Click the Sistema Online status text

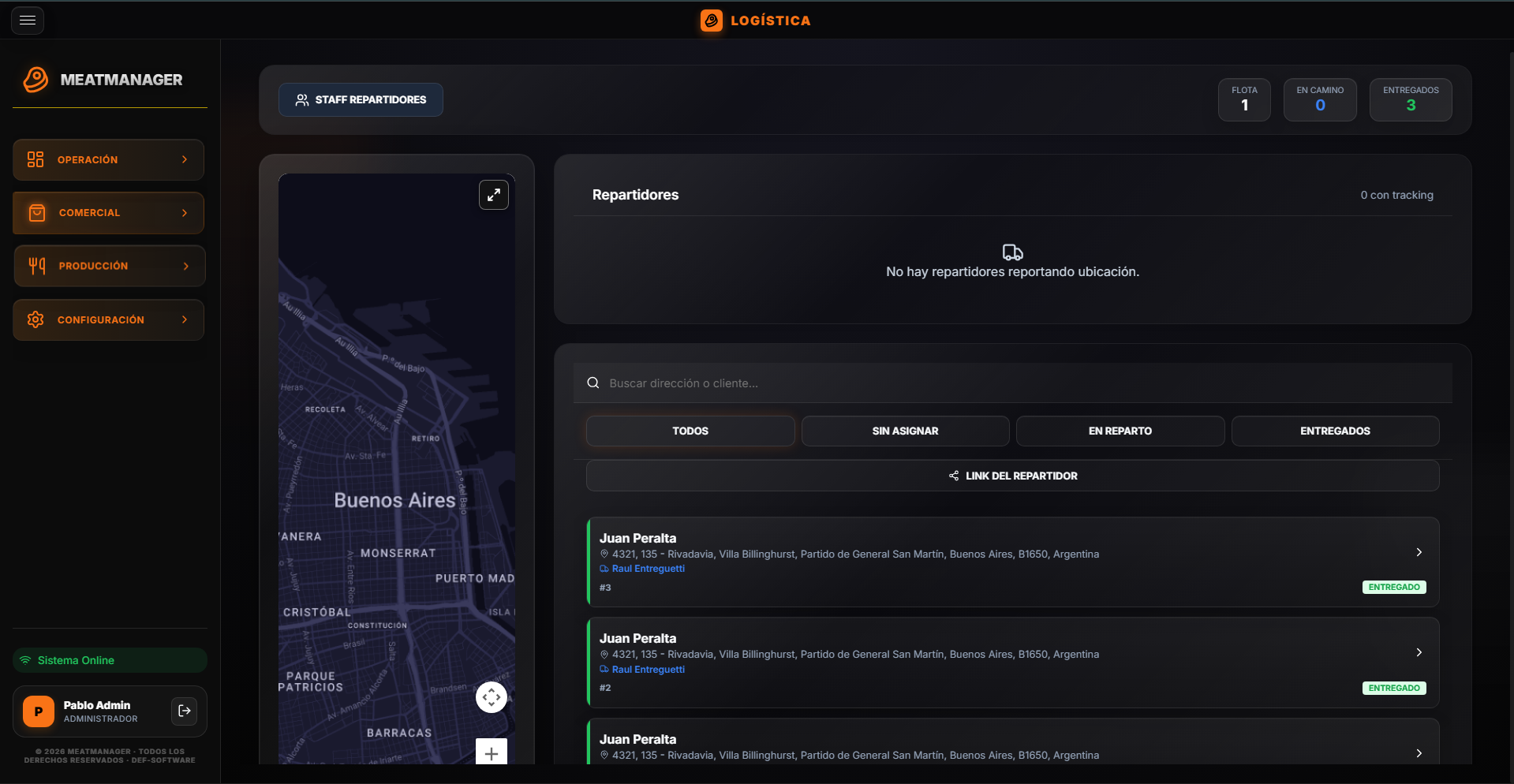(x=76, y=660)
